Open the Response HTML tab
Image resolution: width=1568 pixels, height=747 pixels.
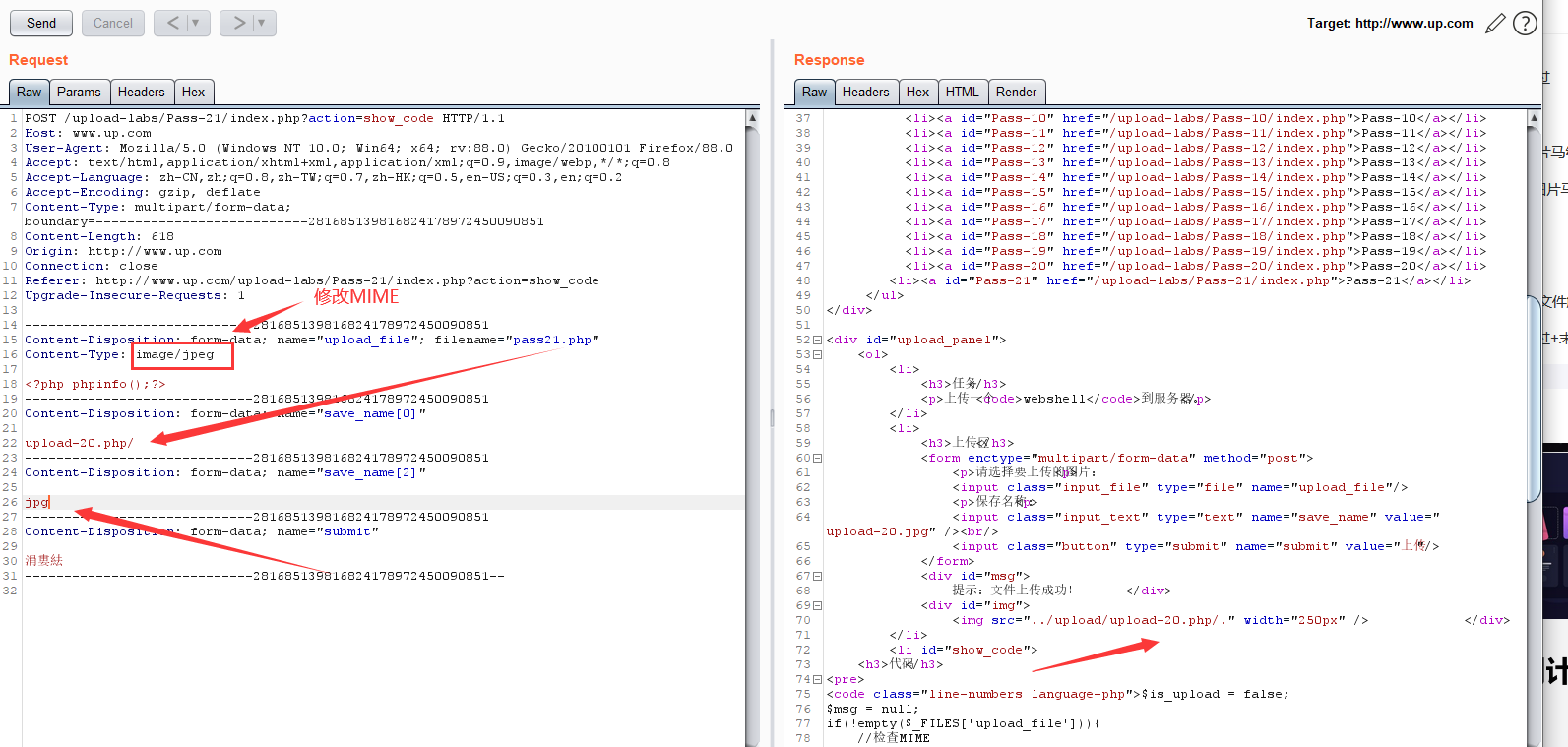click(x=963, y=92)
